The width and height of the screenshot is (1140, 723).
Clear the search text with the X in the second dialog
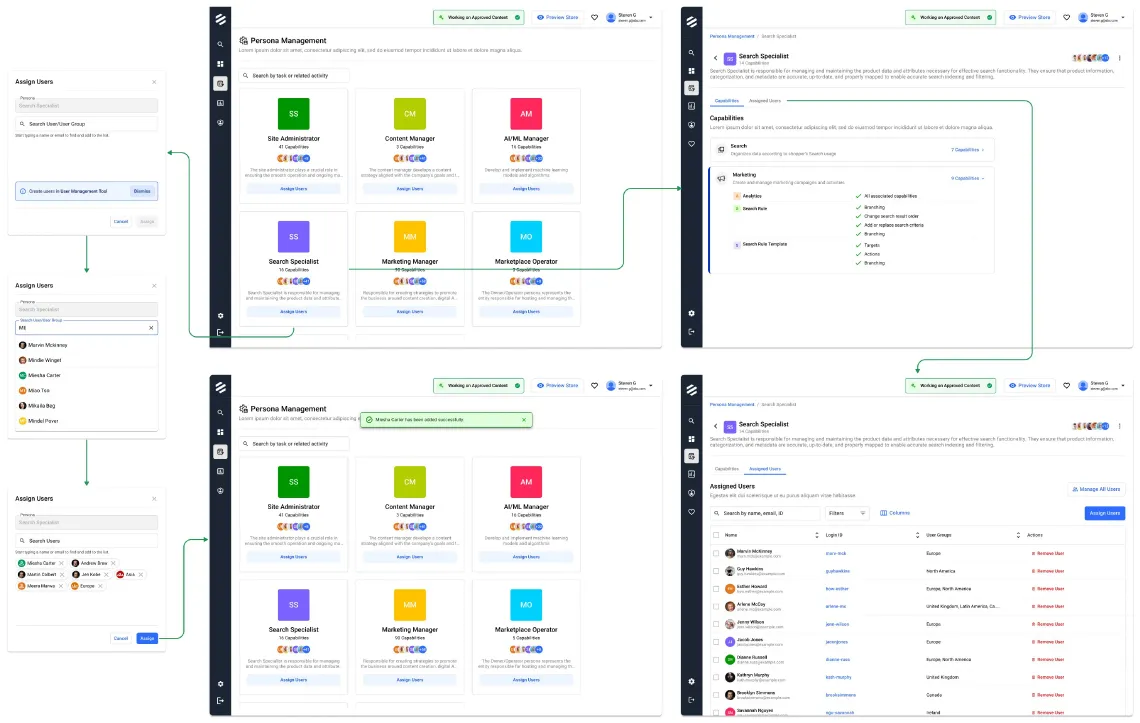pyautogui.click(x=151, y=328)
